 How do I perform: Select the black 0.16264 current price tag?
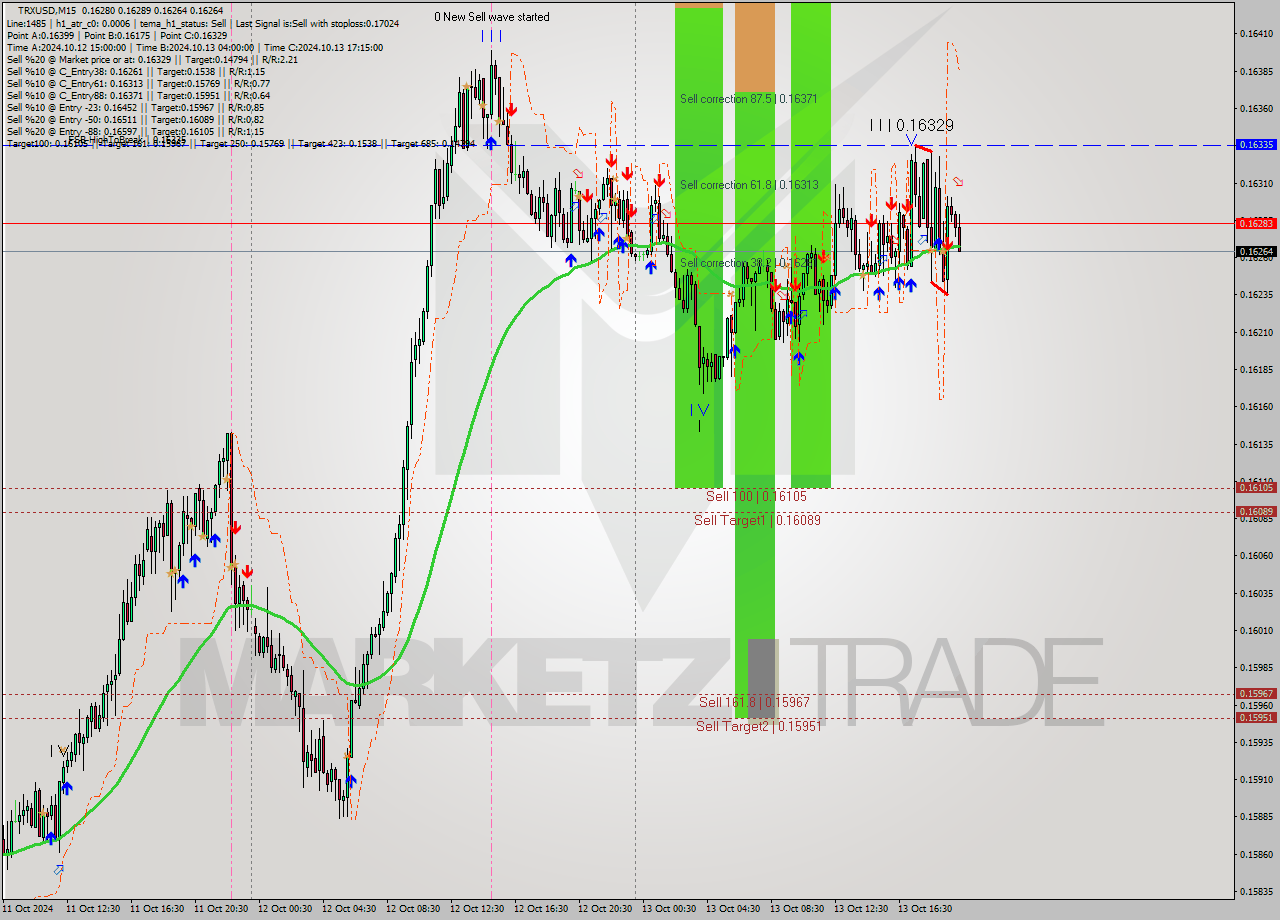point(1256,252)
